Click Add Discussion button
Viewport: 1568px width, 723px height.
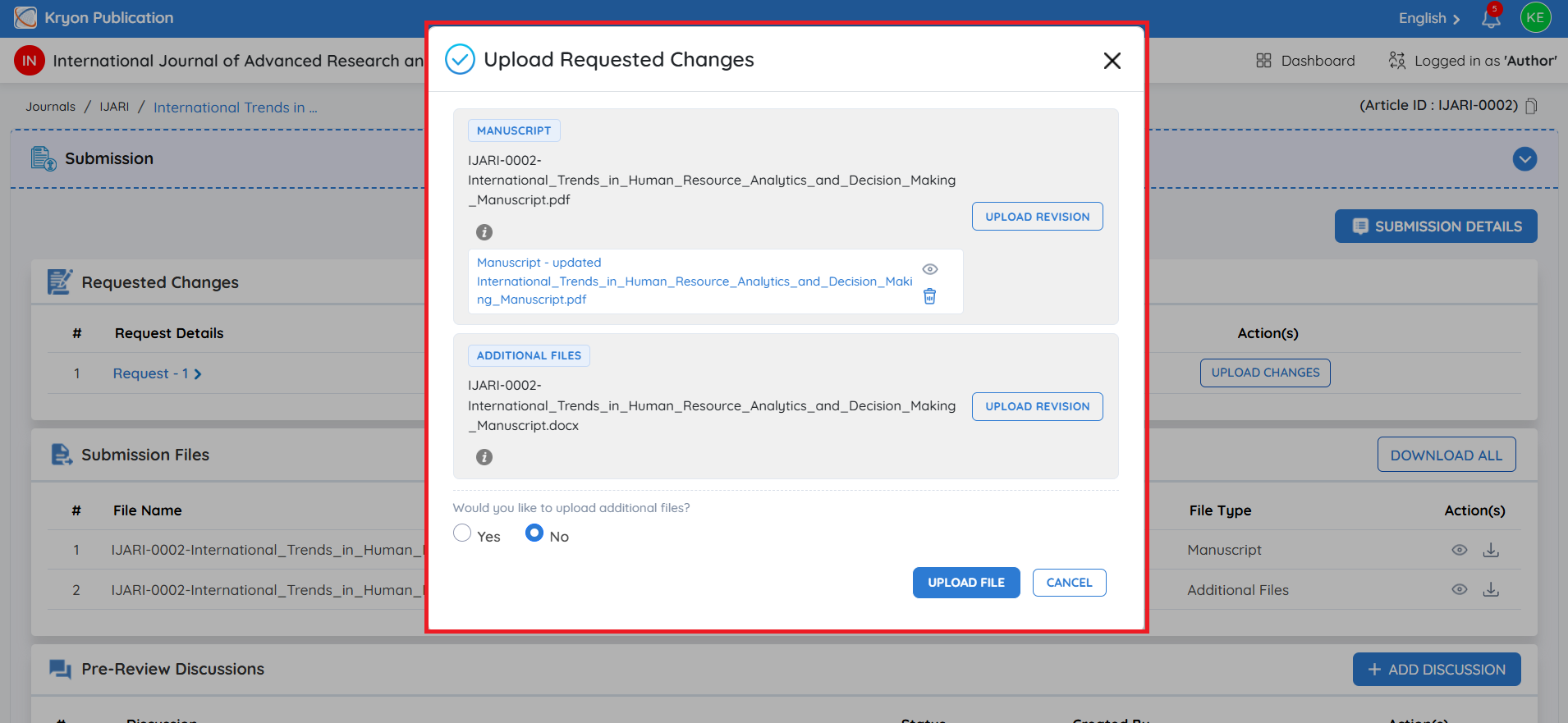click(1437, 670)
